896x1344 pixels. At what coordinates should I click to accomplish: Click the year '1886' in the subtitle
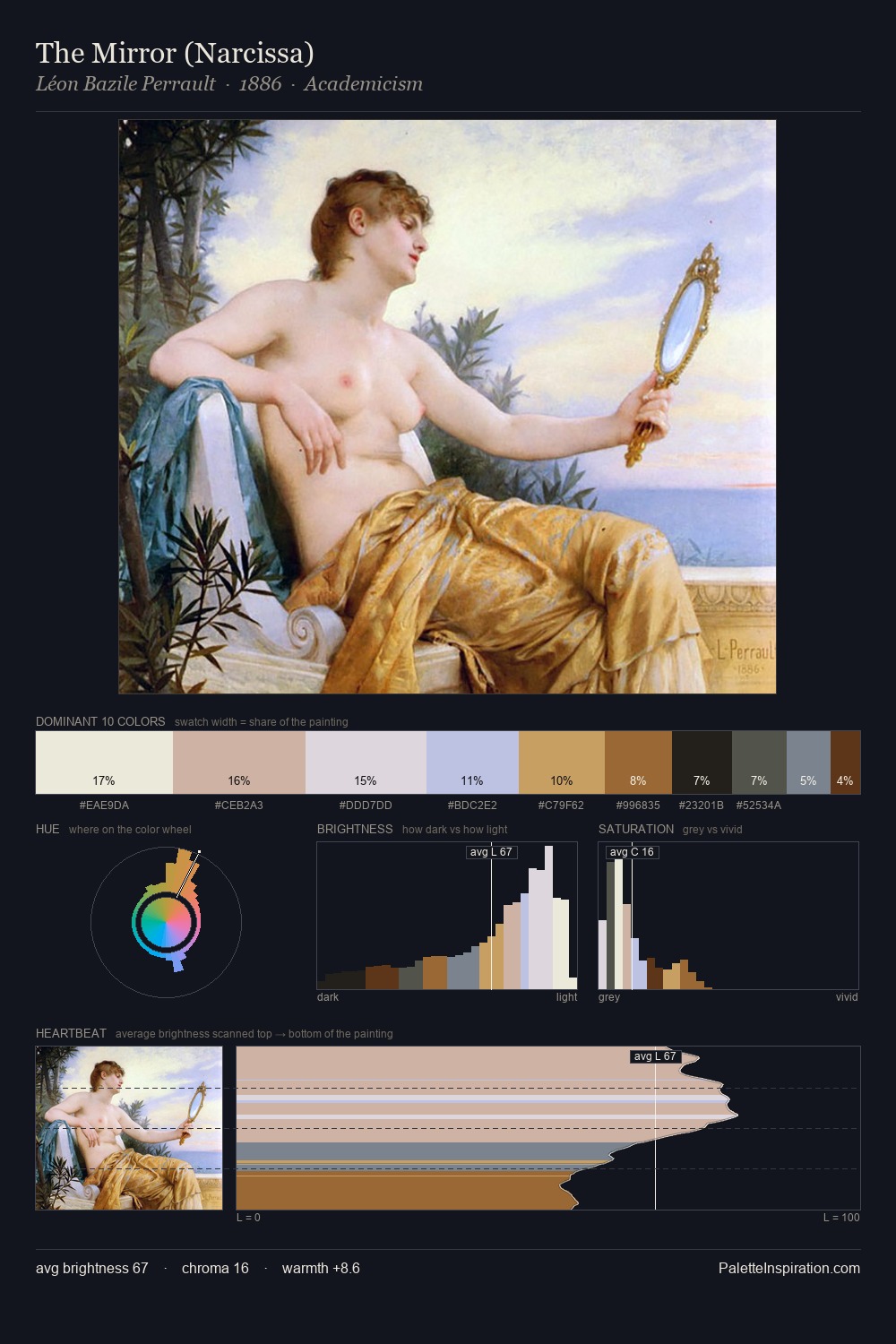point(260,84)
